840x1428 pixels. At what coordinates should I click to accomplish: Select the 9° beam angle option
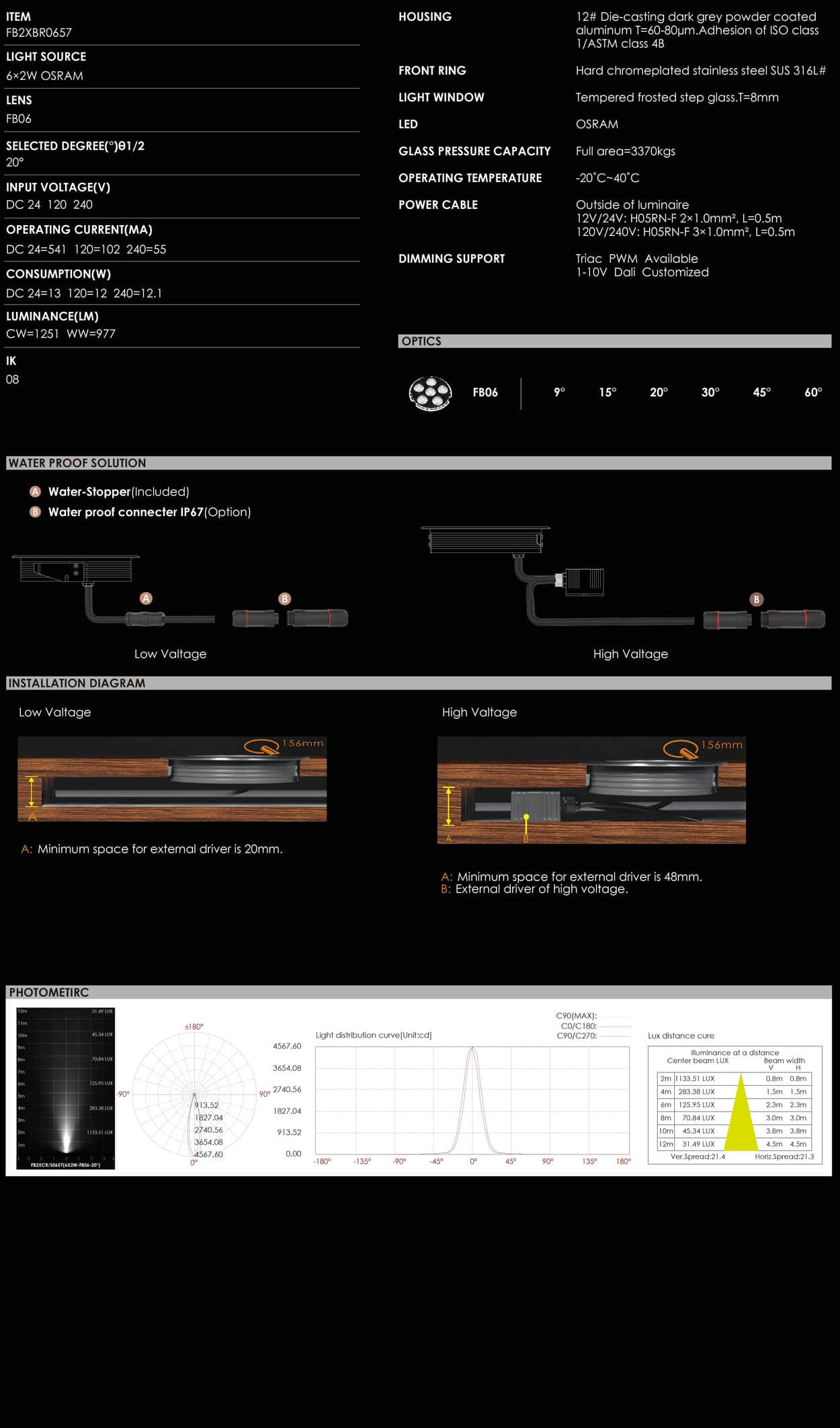[559, 392]
